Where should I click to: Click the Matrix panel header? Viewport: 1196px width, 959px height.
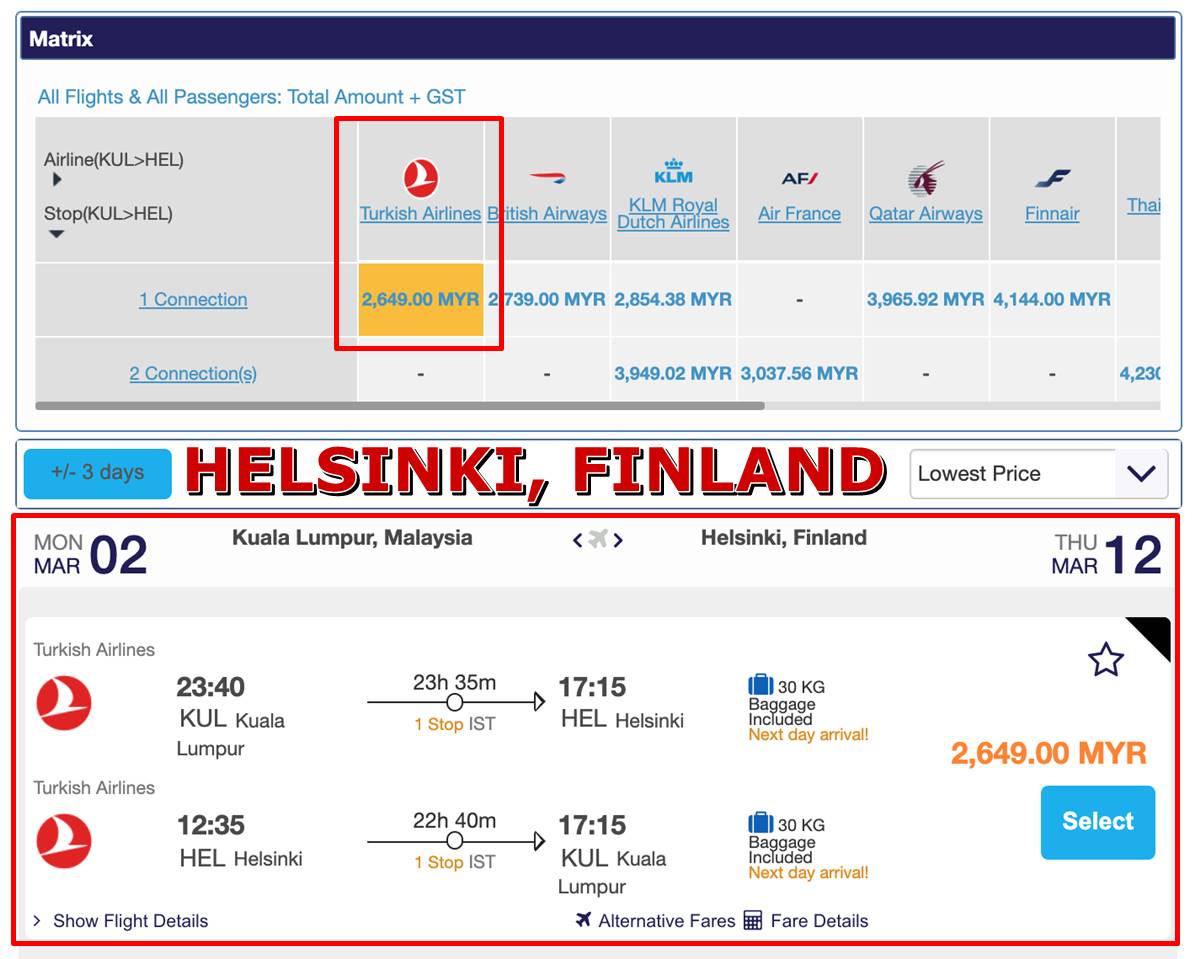(599, 38)
